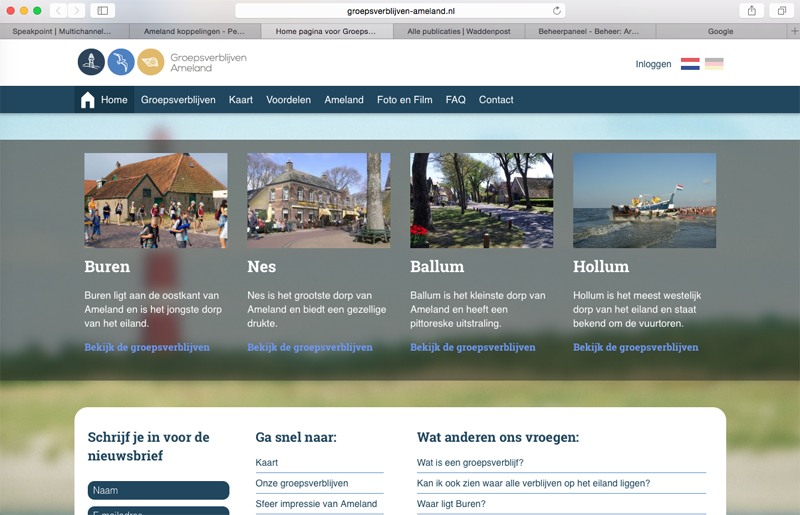This screenshot has height=515, width=800.
Task: Open the Ameland navigation item
Action: [x=344, y=100]
